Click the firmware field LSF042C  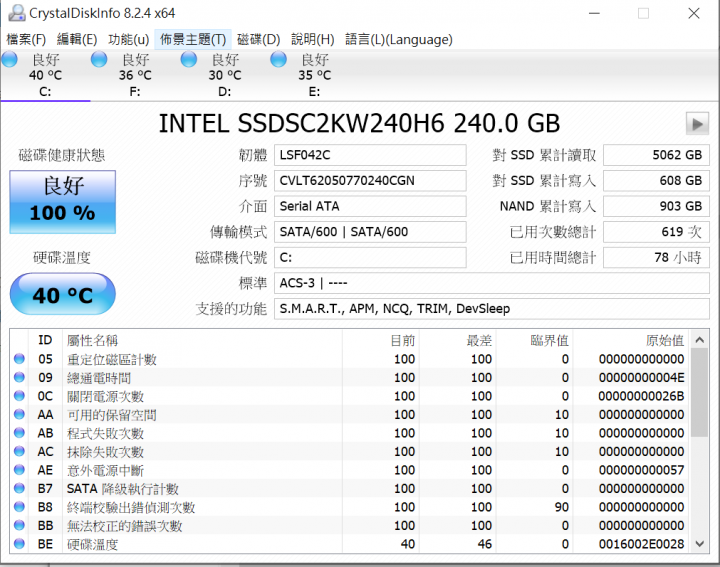[370, 155]
